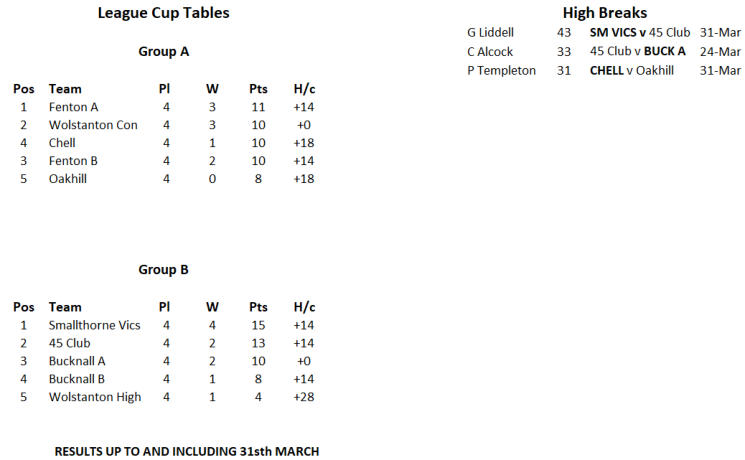This screenshot has height=460, width=745.
Task: Click G Liddell's high break of 43
Action: pos(564,33)
